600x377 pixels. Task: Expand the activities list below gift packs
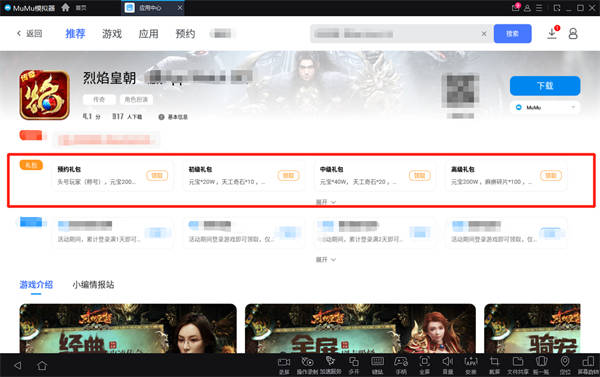click(326, 259)
